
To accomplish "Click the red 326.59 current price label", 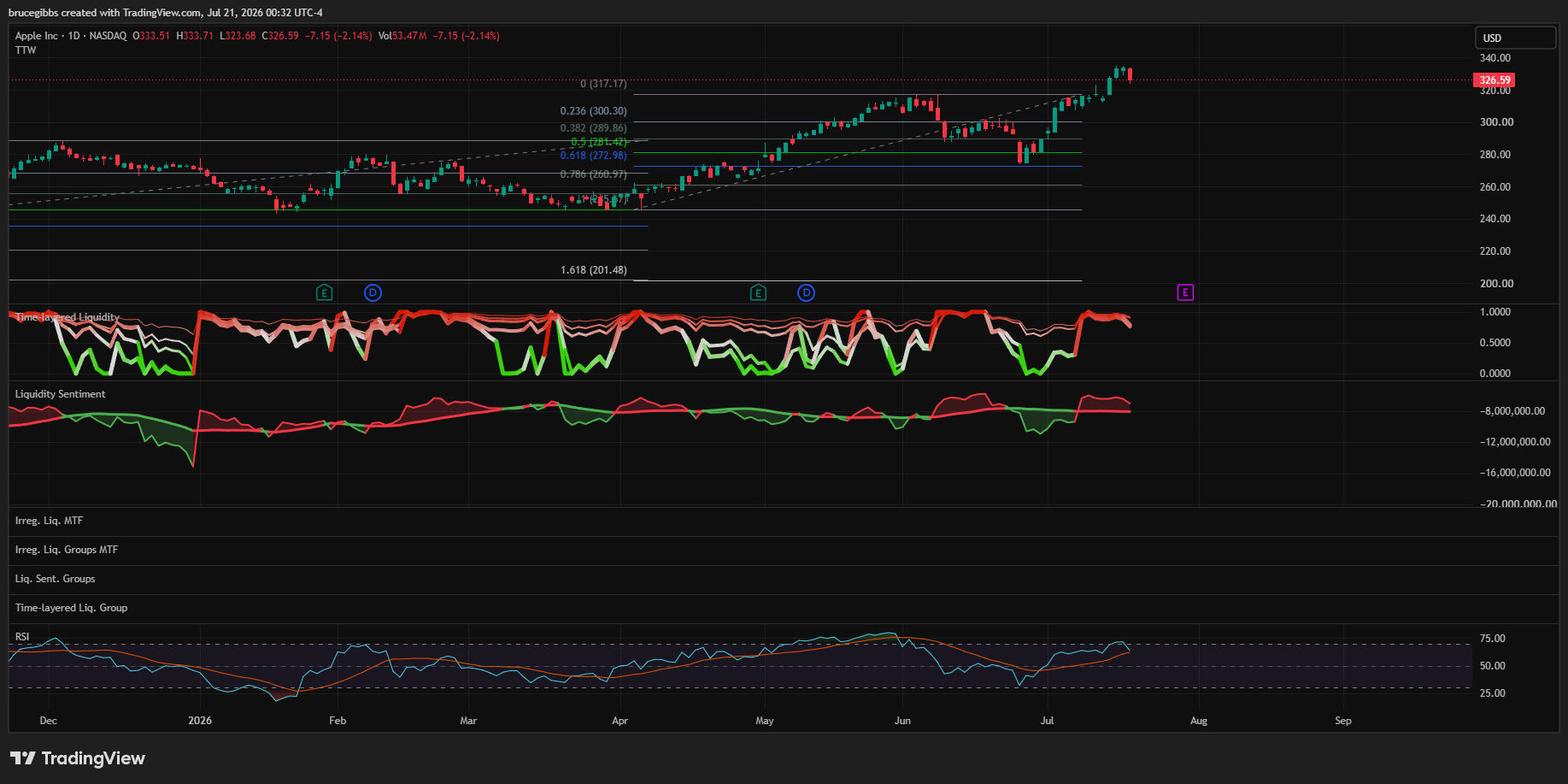I will coord(1494,80).
